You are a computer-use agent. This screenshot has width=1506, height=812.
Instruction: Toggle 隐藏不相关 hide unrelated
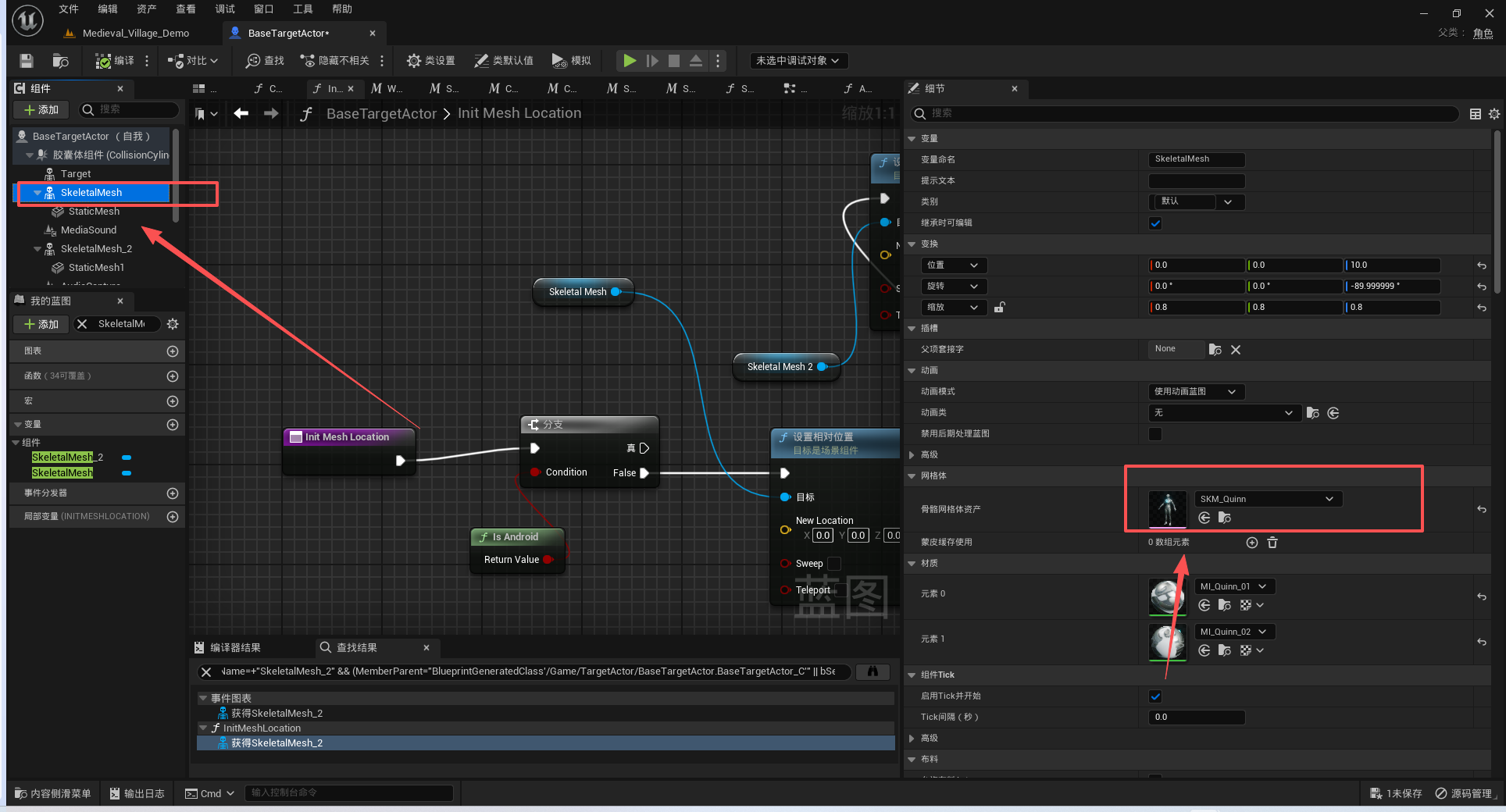[335, 61]
